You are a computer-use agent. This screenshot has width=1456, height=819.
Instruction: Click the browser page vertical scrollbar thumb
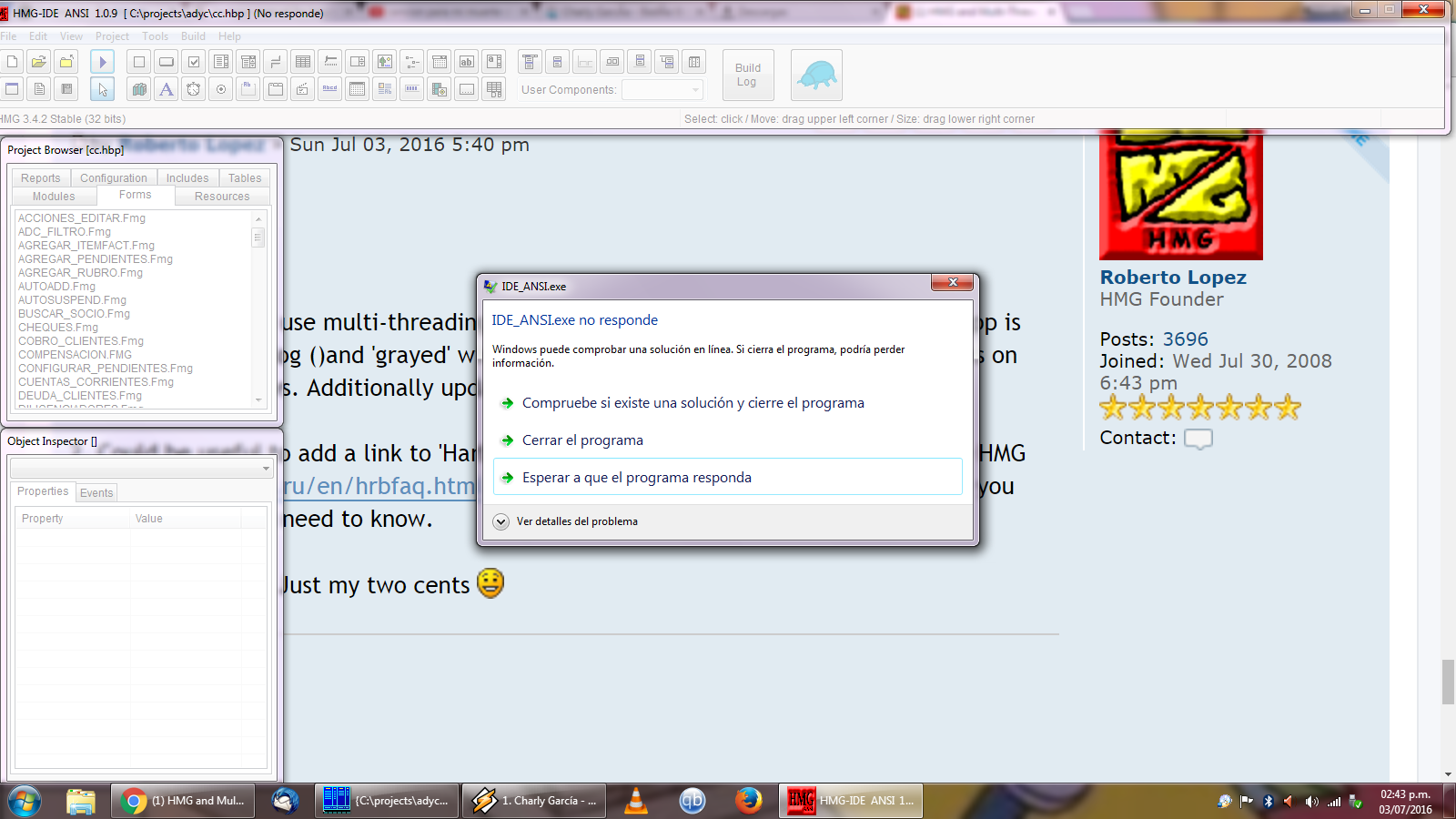point(1448,682)
